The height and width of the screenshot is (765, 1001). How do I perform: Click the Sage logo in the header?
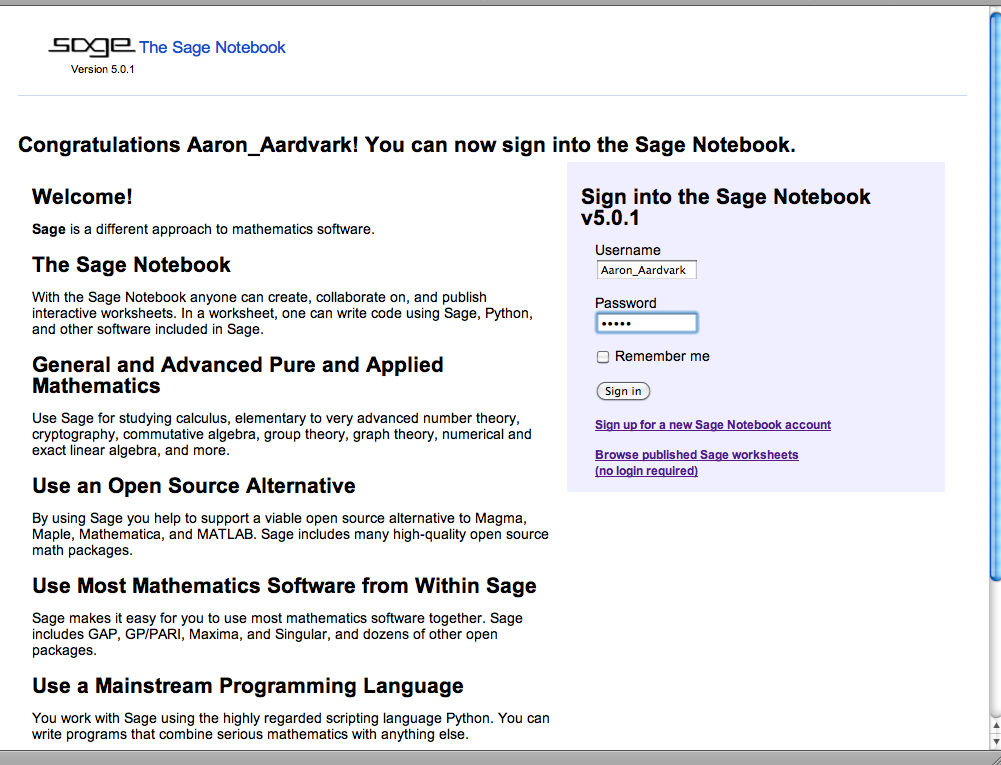(91, 46)
